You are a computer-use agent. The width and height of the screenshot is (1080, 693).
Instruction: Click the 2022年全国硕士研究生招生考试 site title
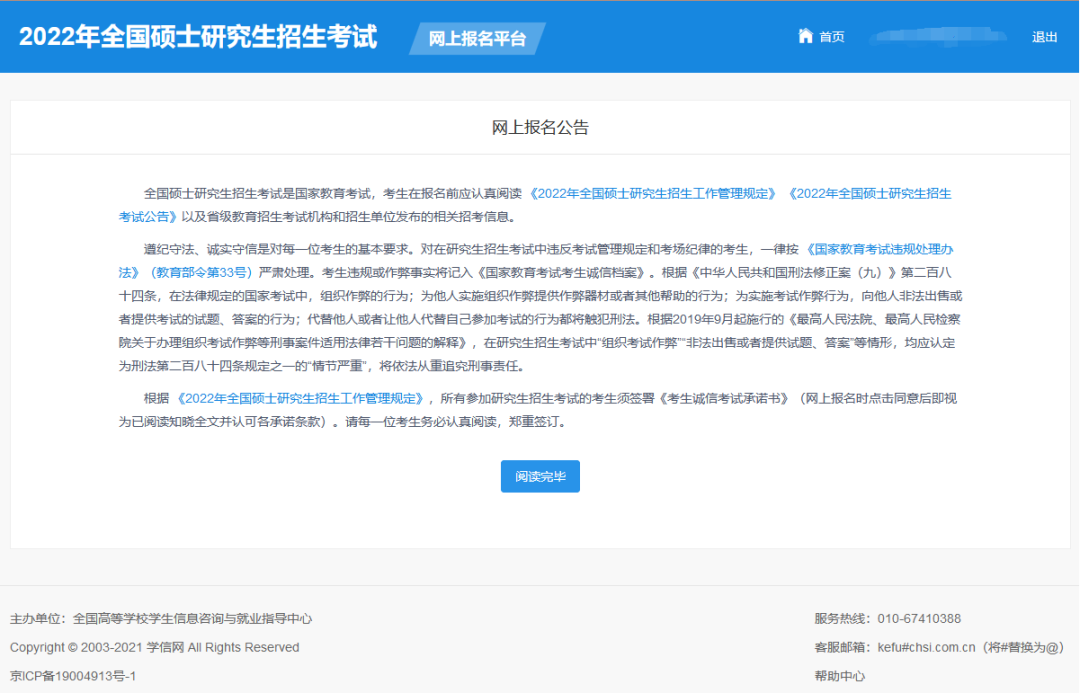pos(200,37)
